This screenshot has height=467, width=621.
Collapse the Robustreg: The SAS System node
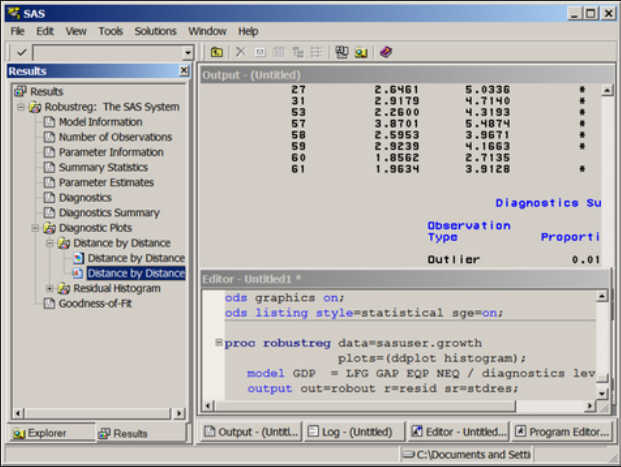click(x=21, y=107)
